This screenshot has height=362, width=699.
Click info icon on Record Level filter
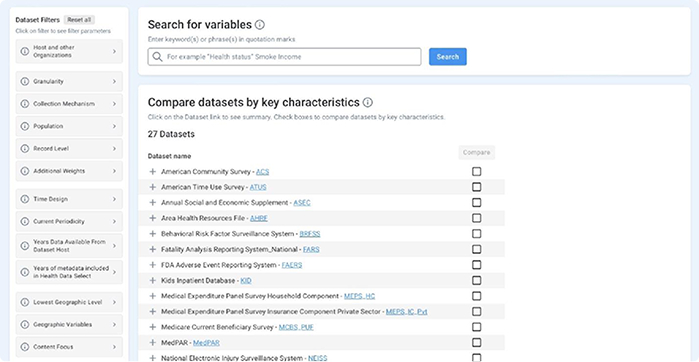[x=25, y=148]
